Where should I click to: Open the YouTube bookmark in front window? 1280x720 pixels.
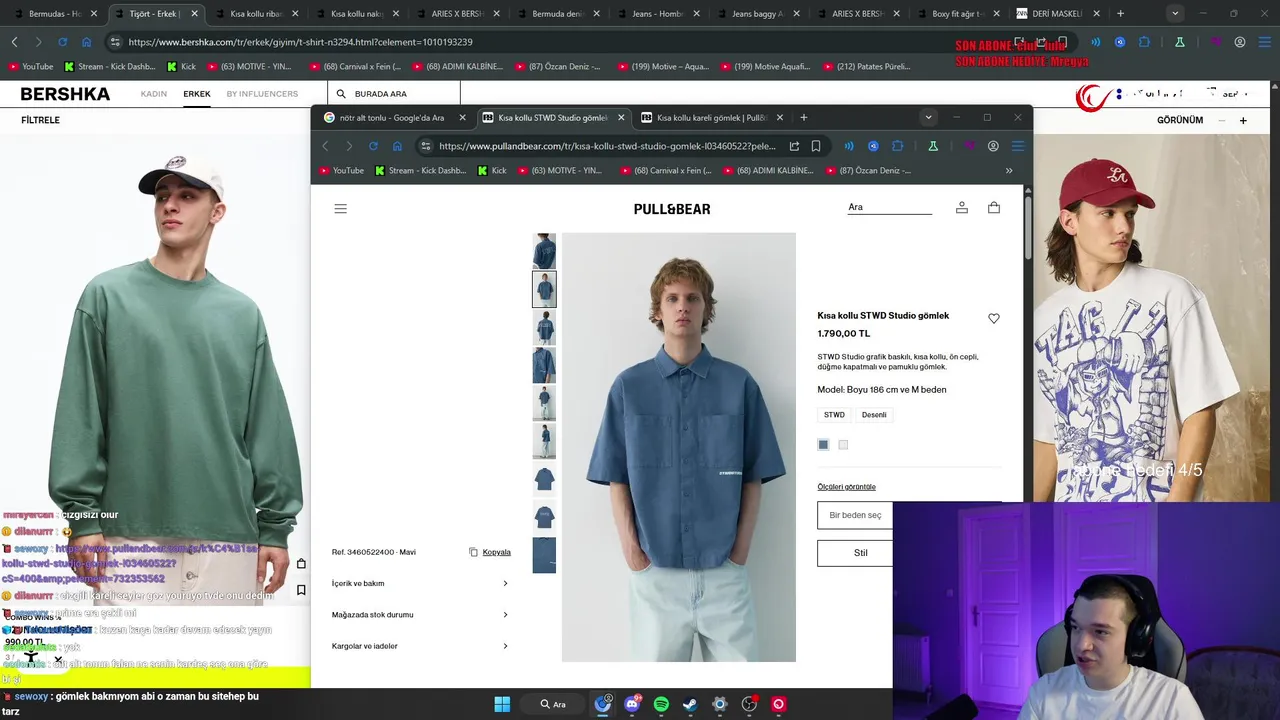click(x=341, y=170)
